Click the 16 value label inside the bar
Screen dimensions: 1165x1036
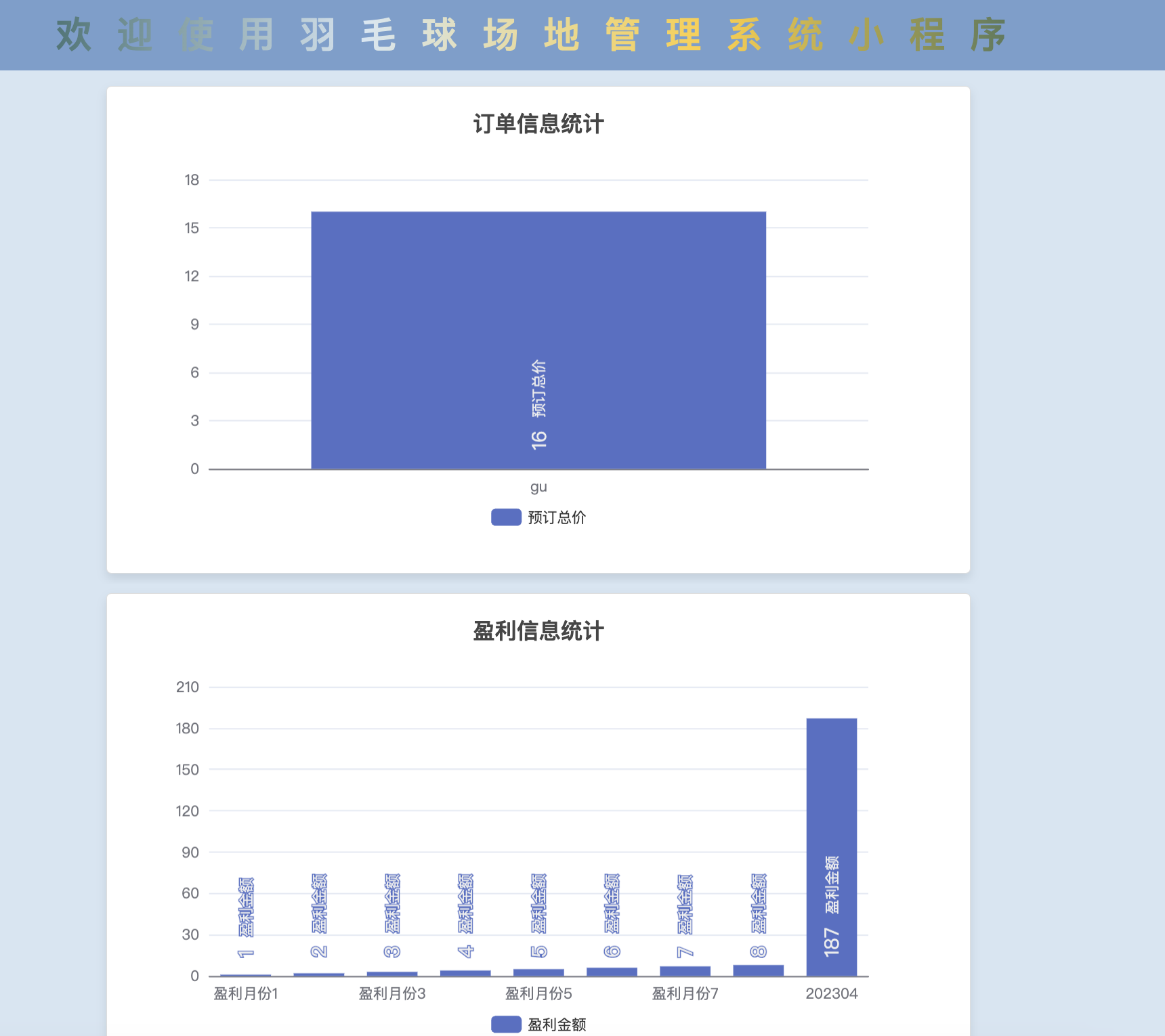pyautogui.click(x=538, y=440)
